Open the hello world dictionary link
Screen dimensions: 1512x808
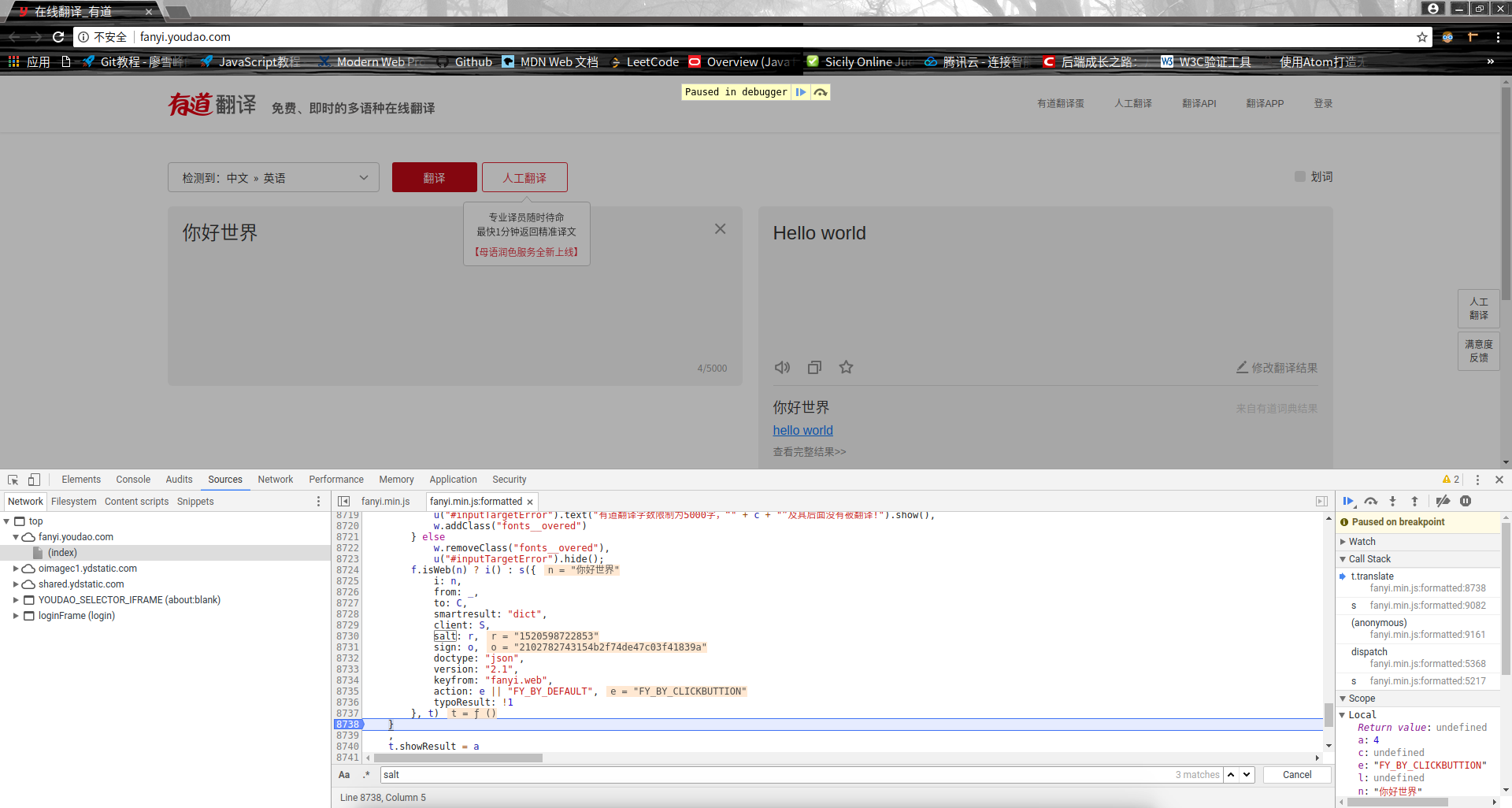(802, 430)
